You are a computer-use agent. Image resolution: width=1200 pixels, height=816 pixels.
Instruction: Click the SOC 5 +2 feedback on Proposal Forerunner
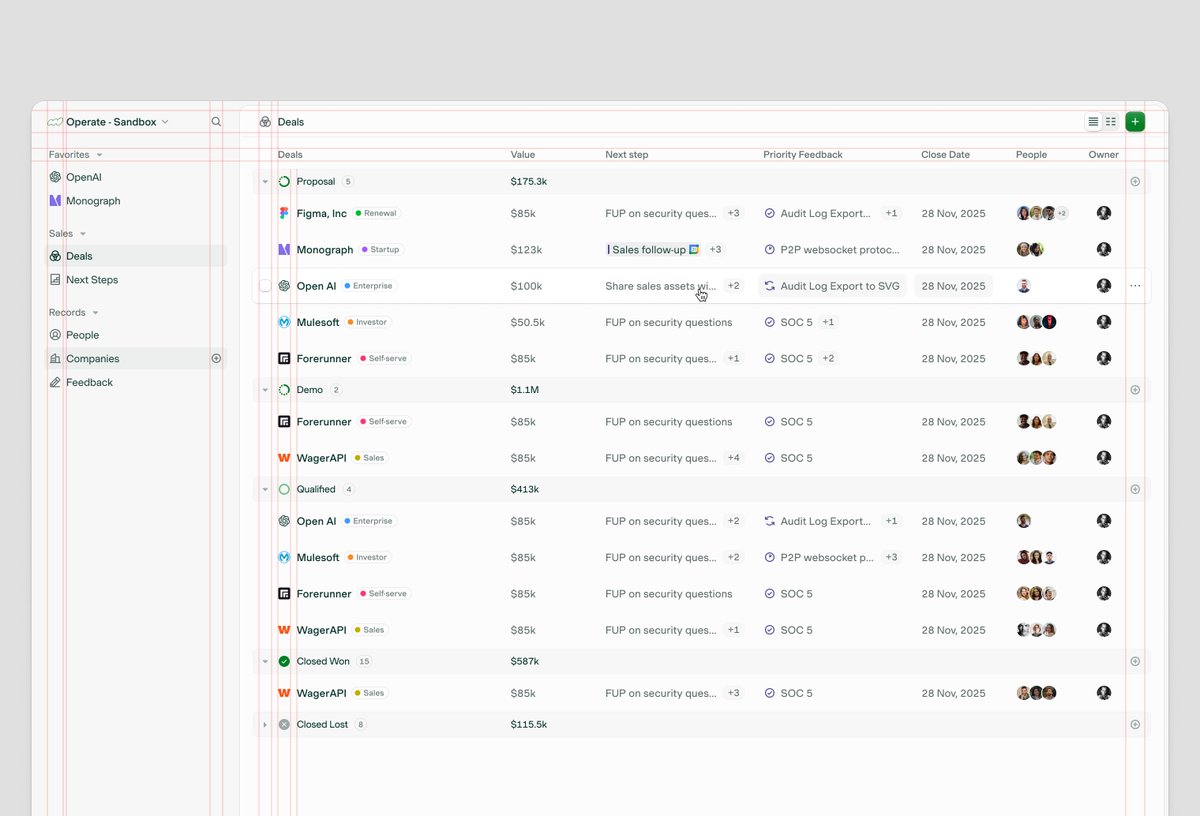tap(800, 359)
